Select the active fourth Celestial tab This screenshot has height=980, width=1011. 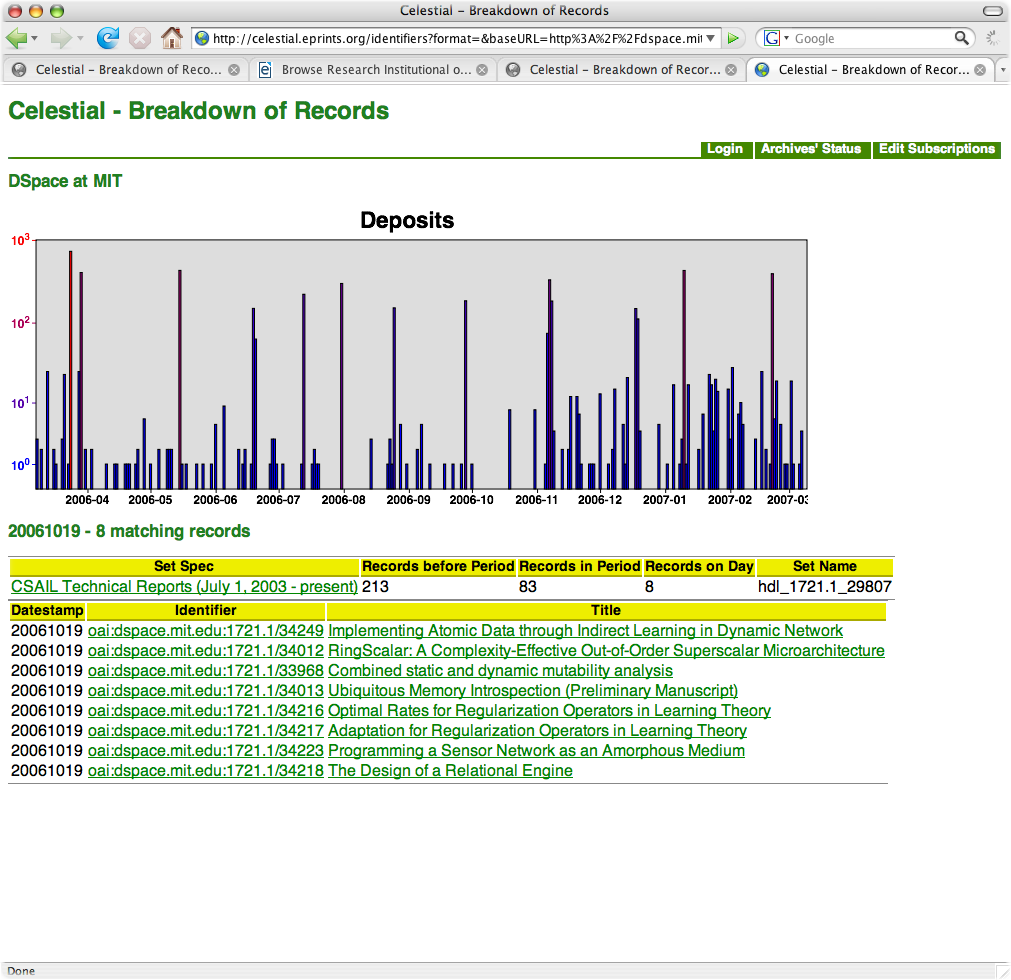pos(872,70)
